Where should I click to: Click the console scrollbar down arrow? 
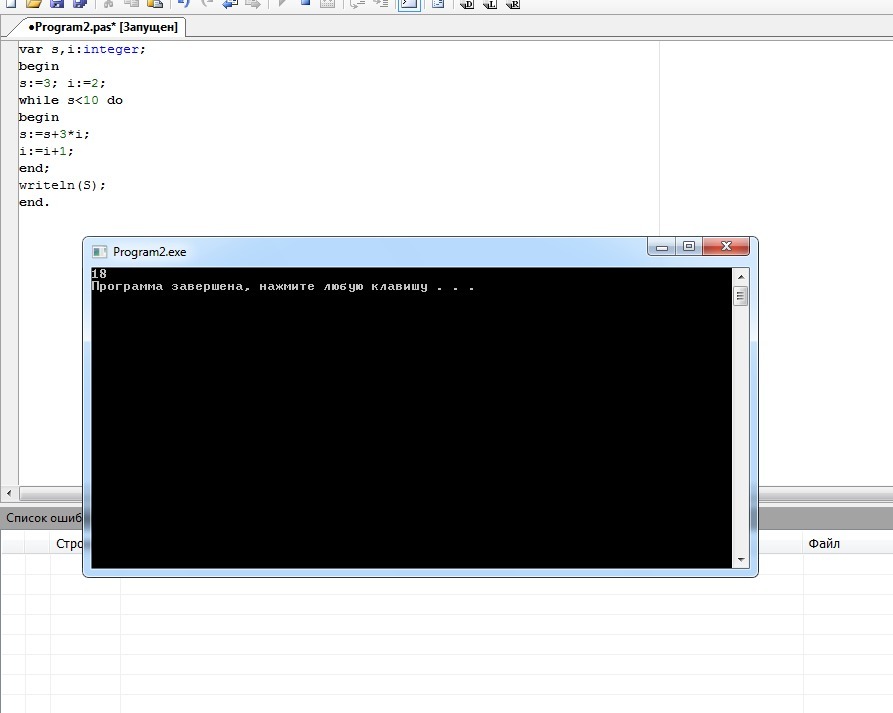tap(741, 560)
